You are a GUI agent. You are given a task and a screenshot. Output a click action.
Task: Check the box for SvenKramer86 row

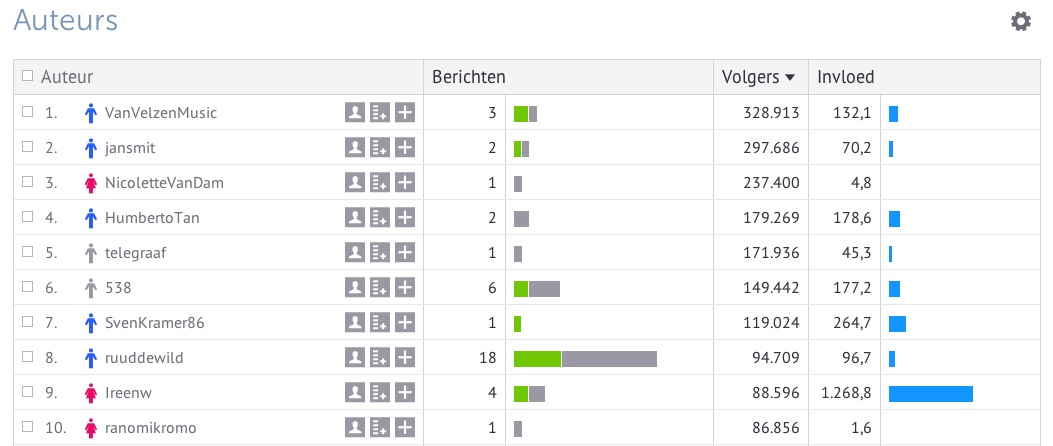point(28,323)
